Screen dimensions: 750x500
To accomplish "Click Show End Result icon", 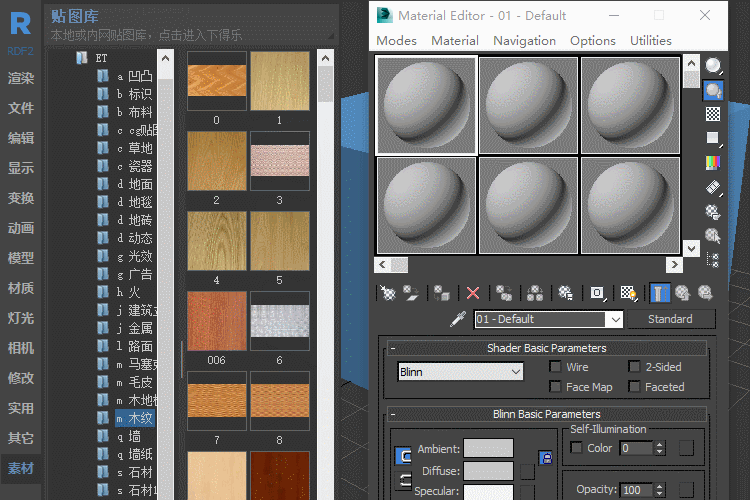I will (659, 293).
